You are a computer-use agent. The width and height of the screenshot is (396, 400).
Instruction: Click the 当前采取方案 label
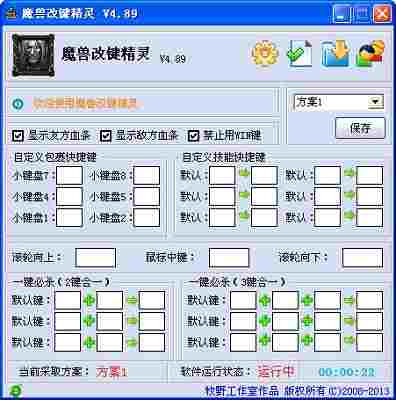coord(53,371)
